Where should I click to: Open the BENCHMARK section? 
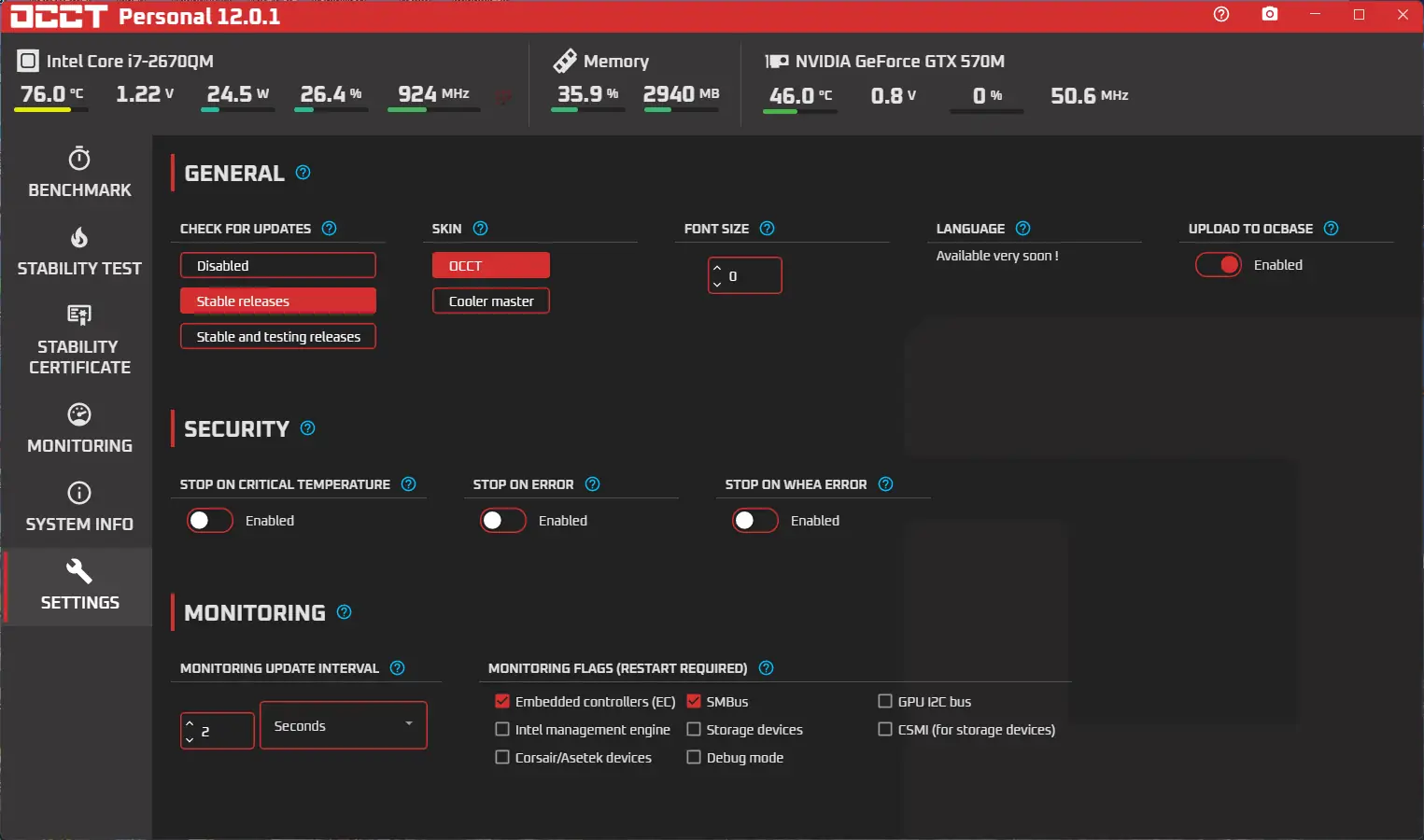[79, 173]
